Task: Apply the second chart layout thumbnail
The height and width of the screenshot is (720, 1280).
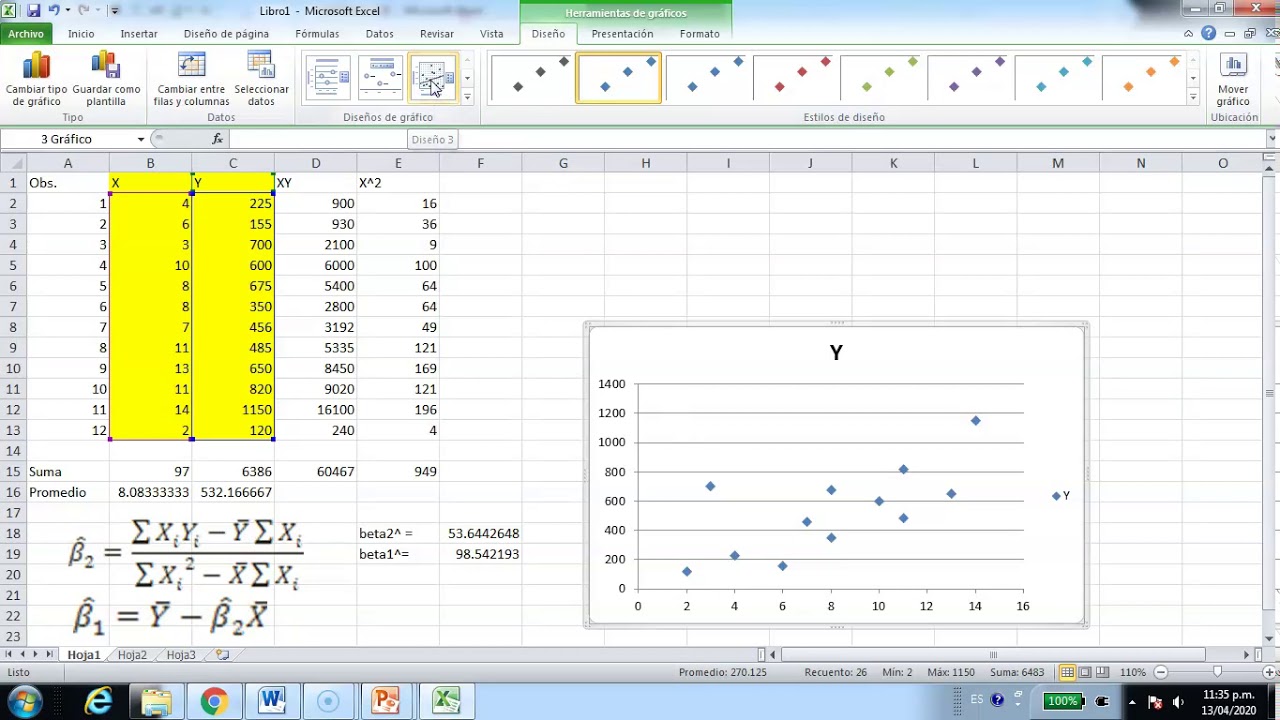Action: tap(380, 78)
